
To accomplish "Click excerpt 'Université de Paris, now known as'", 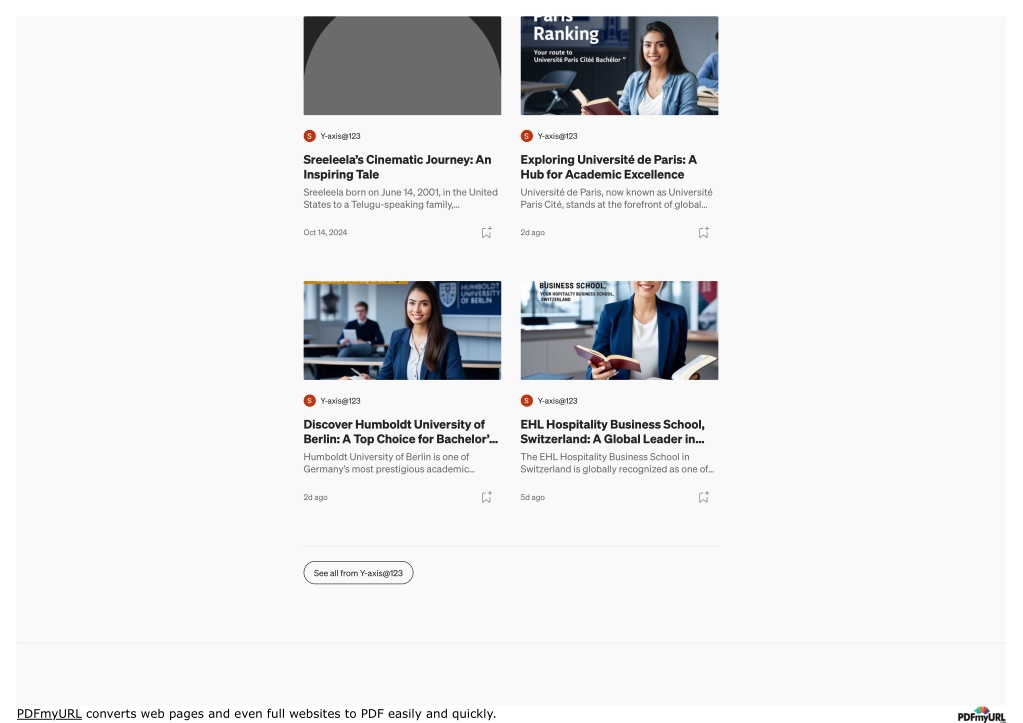I will tap(617, 198).
